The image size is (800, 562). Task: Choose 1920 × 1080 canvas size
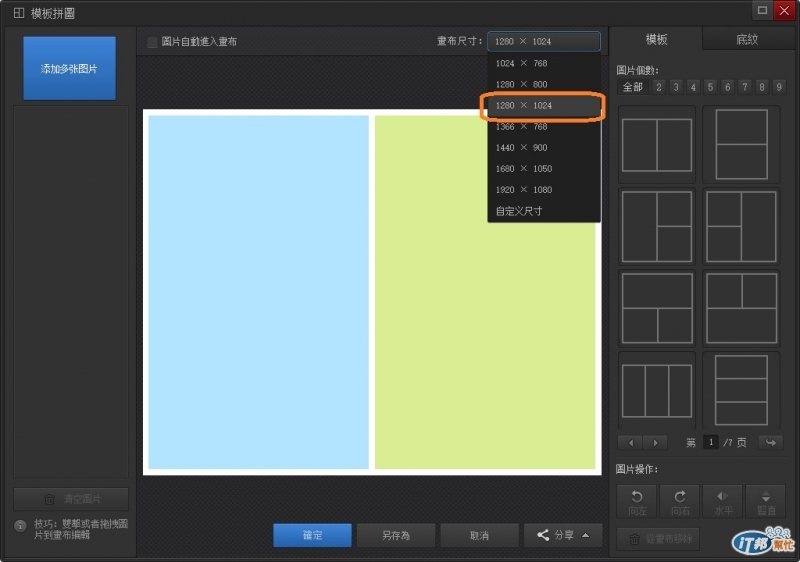tap(544, 190)
